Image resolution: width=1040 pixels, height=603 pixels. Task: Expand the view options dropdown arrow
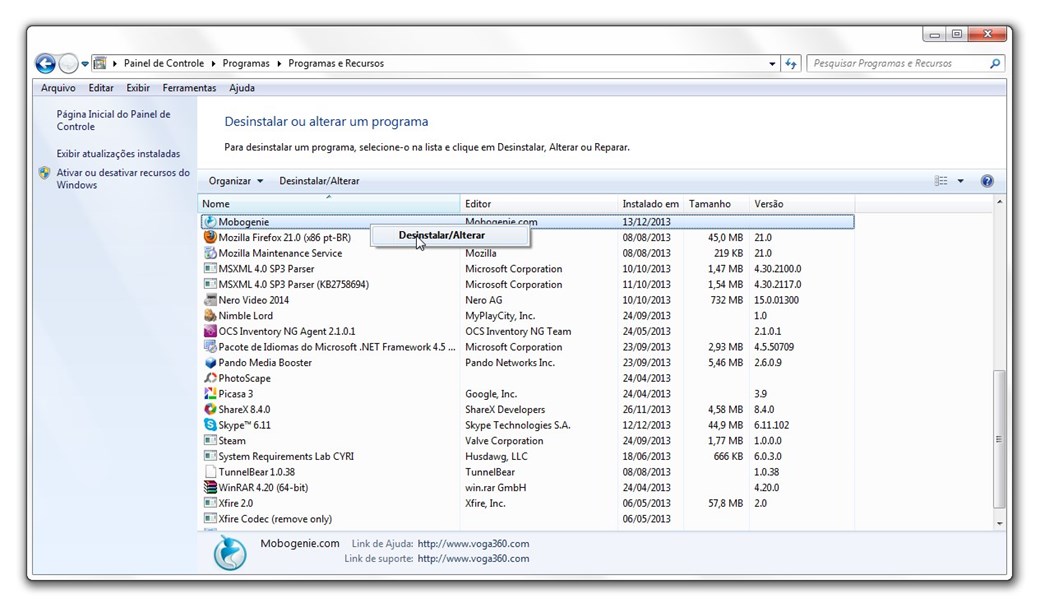coord(960,181)
